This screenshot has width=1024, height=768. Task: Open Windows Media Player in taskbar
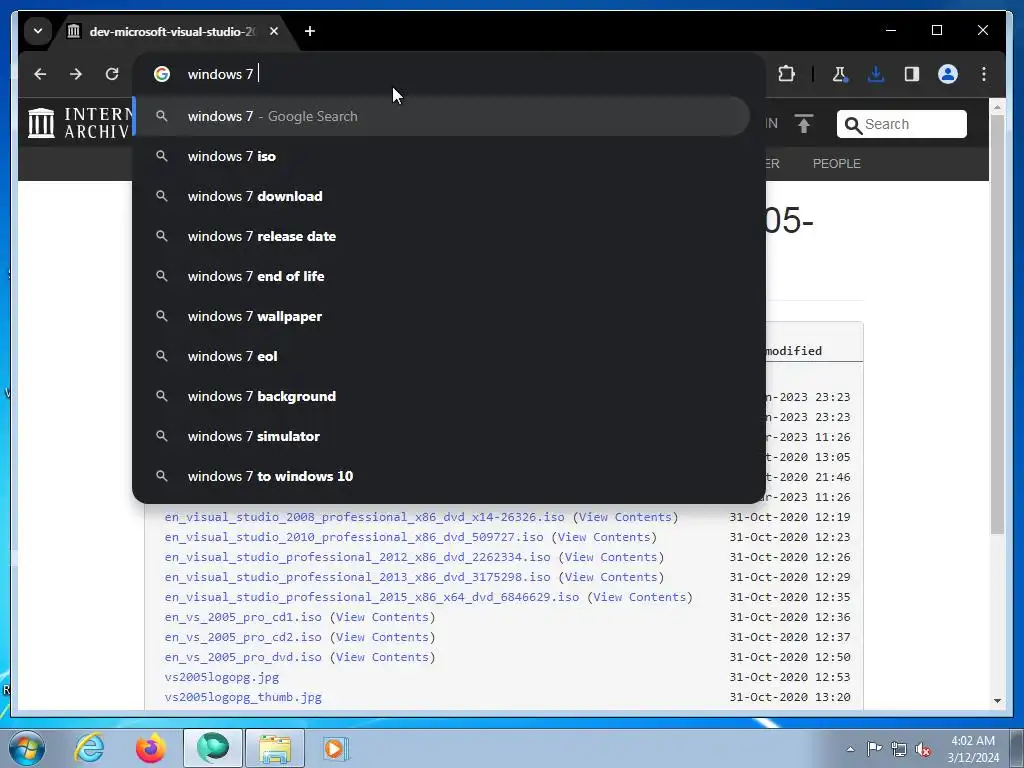coord(336,748)
